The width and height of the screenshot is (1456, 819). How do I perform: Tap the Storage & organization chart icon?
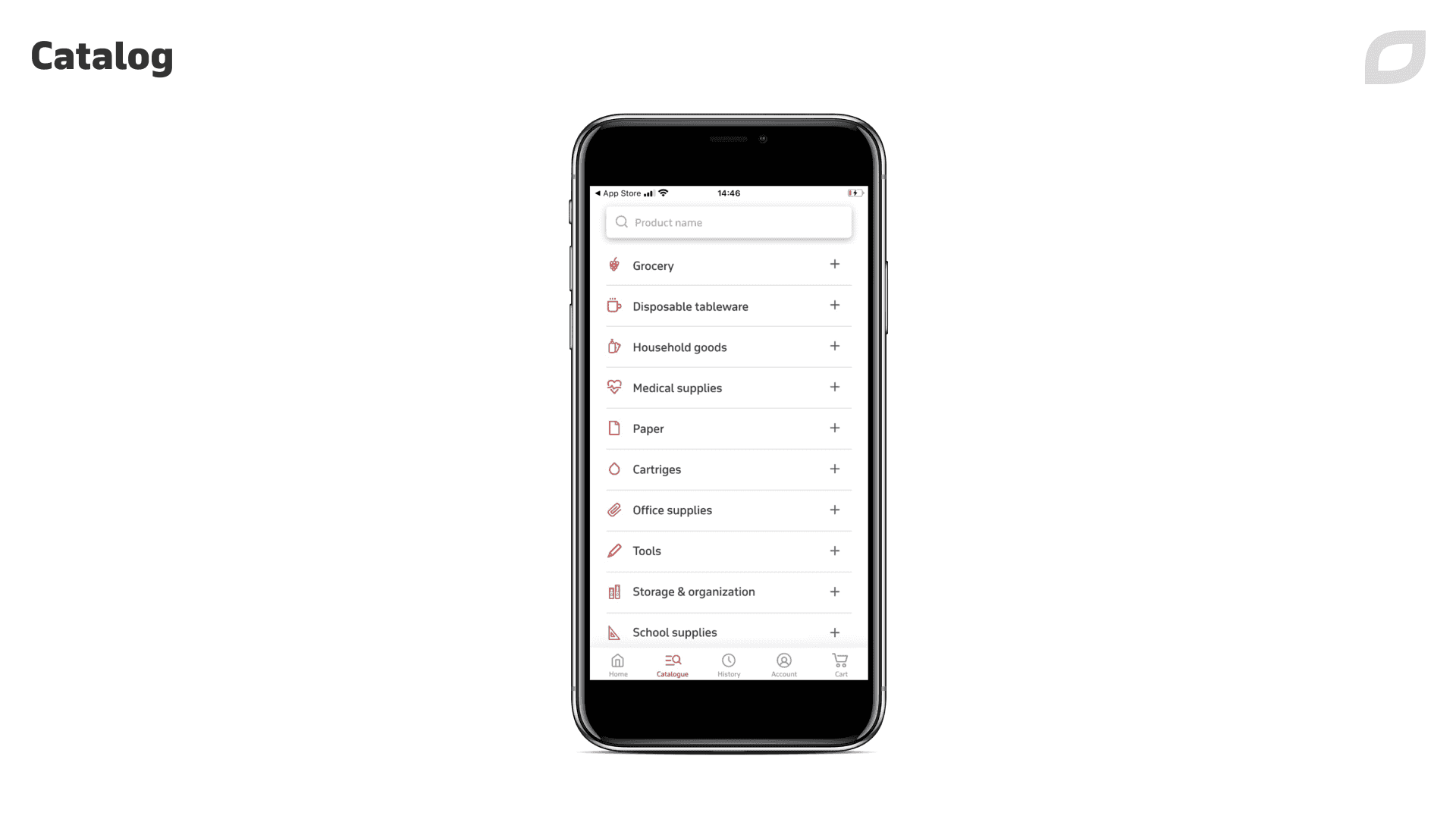point(614,591)
